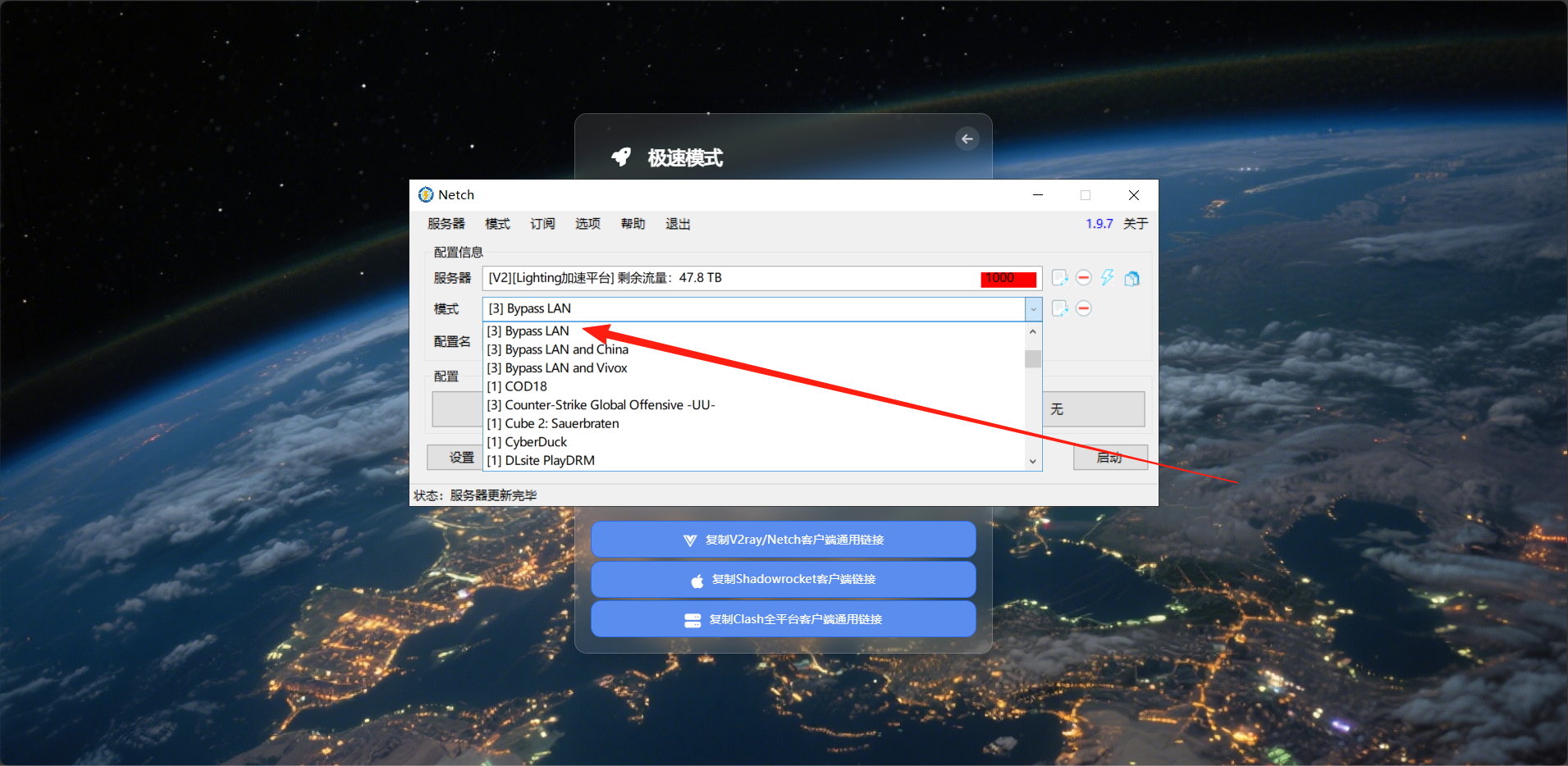Copy Shadowrocket client link
Screen dimensions: 1568x766
tap(784, 579)
